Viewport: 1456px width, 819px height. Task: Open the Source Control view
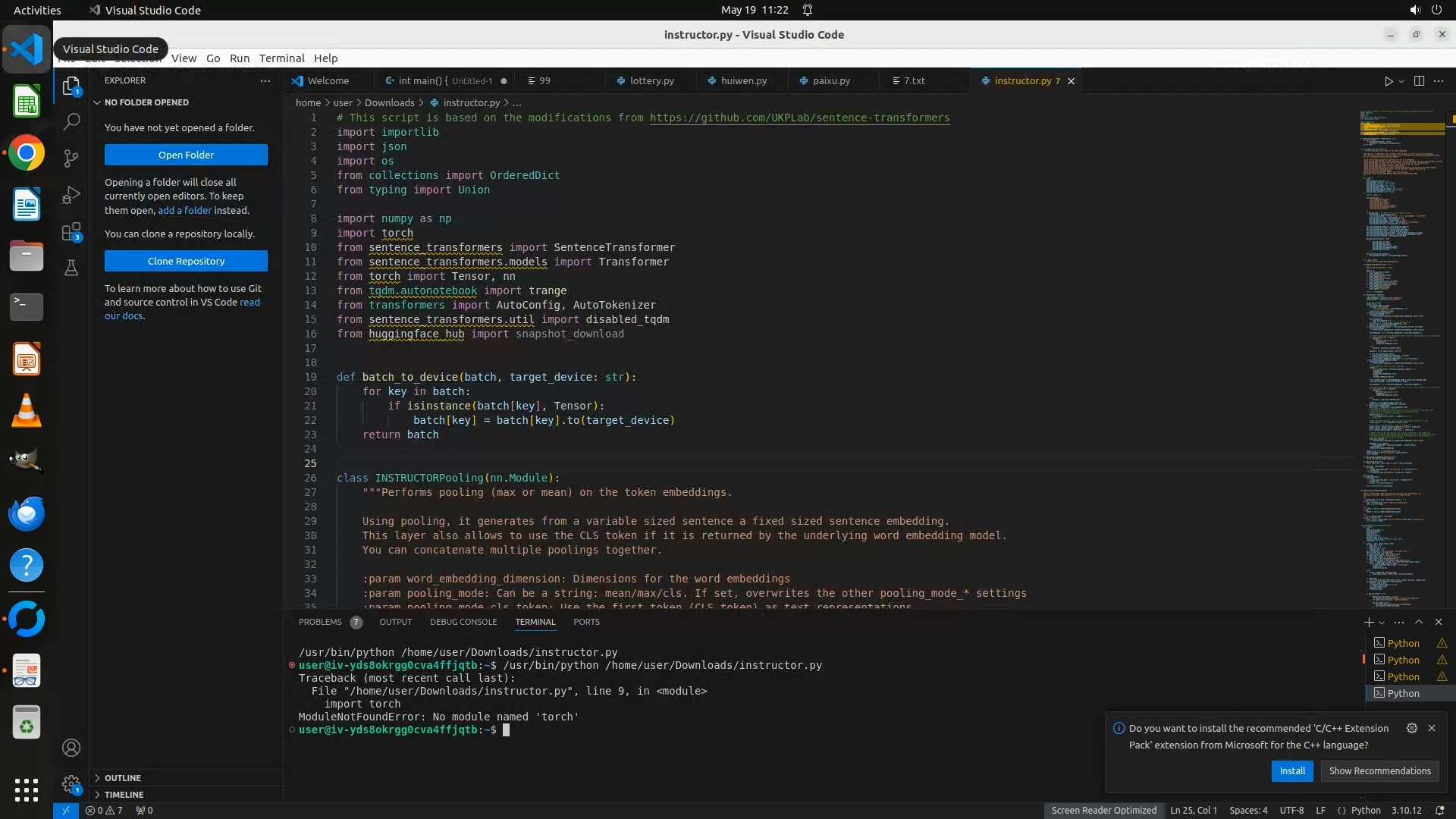point(71,158)
